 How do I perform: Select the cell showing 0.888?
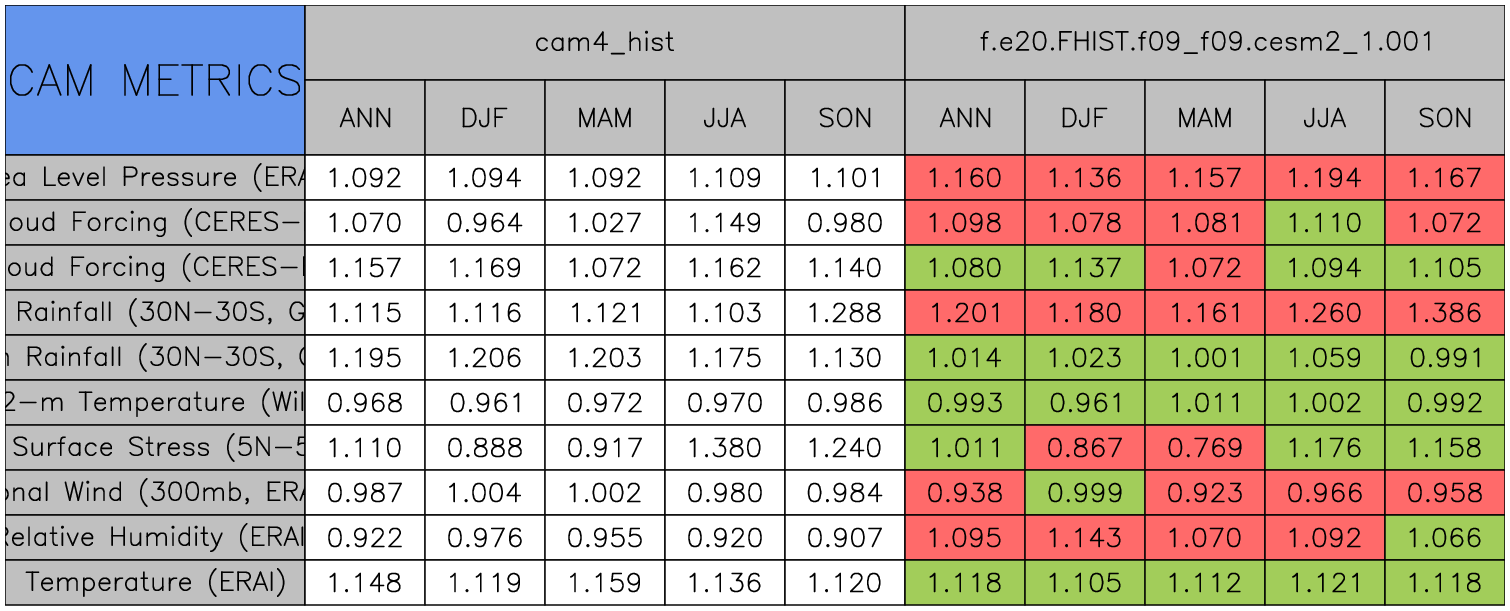point(485,448)
